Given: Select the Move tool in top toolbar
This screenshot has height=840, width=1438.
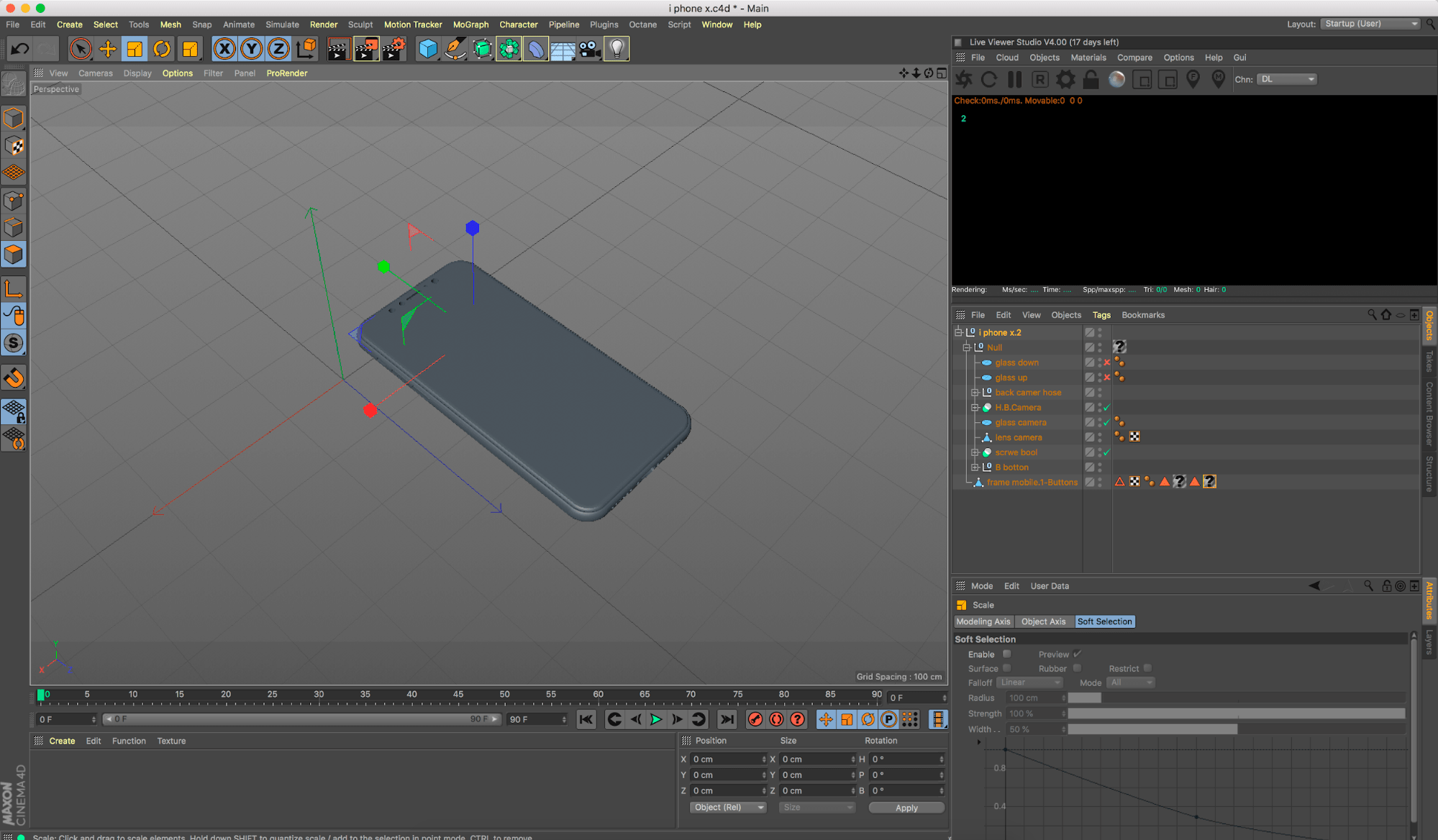Looking at the screenshot, I should pos(107,49).
